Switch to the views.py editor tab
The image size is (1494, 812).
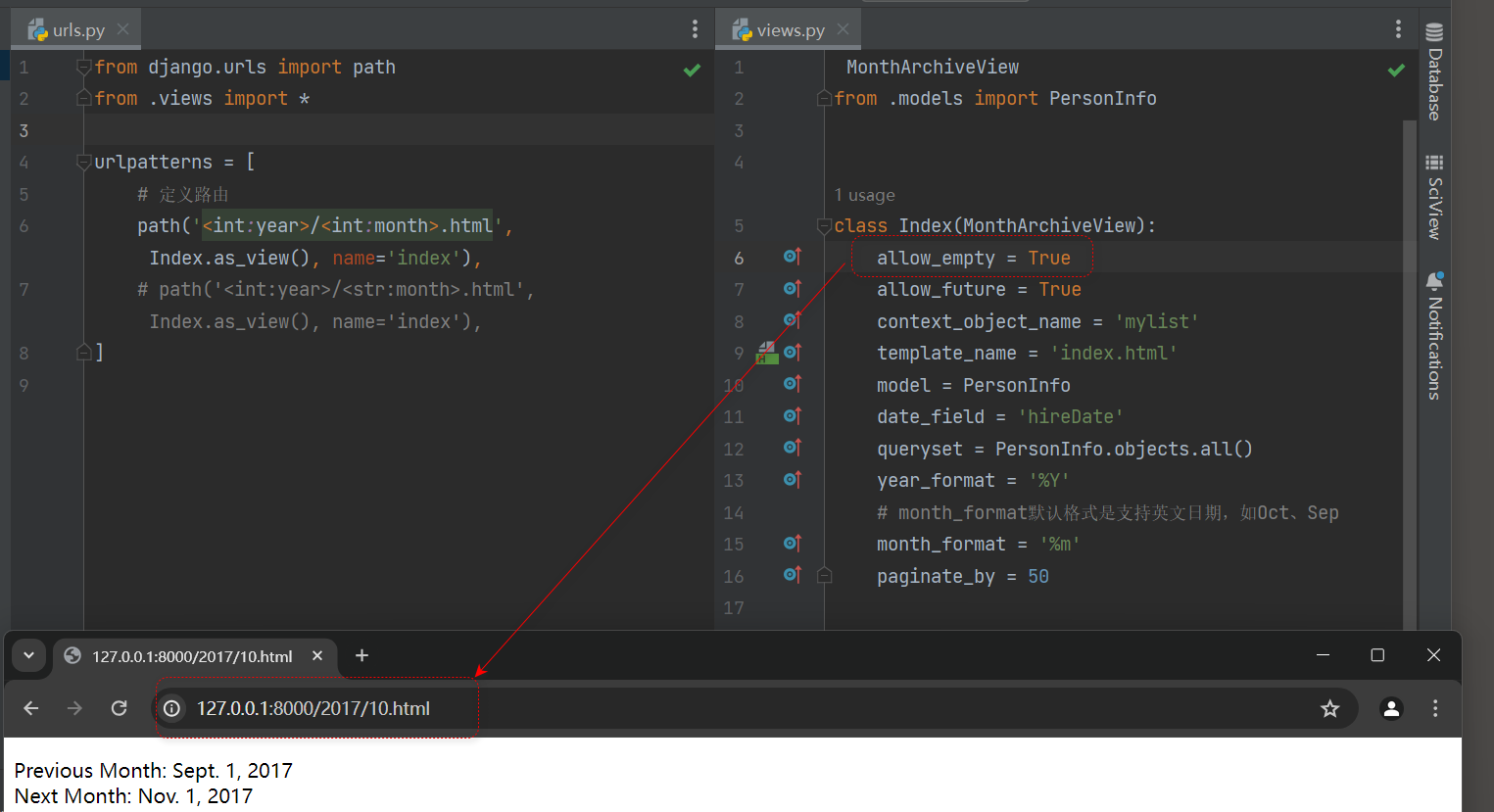789,29
